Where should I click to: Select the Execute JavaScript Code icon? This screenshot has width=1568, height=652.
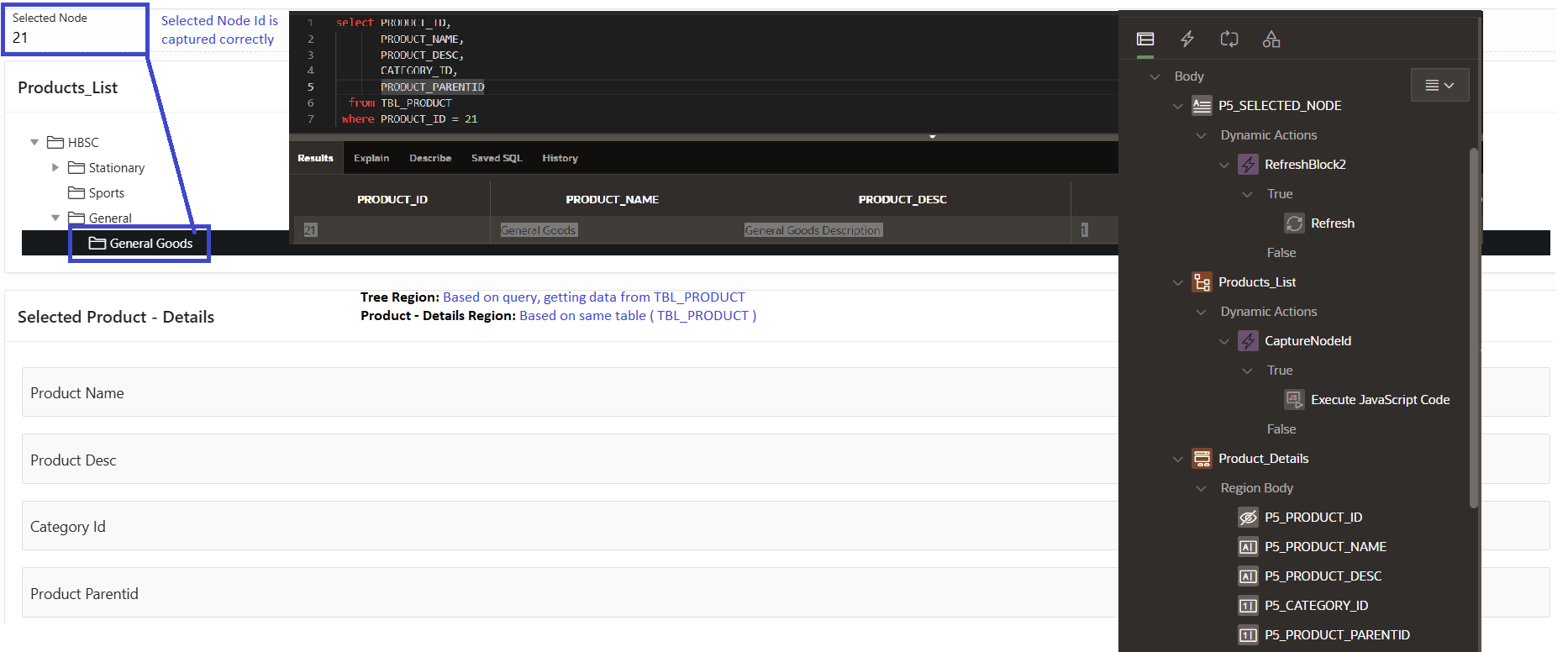[1294, 400]
